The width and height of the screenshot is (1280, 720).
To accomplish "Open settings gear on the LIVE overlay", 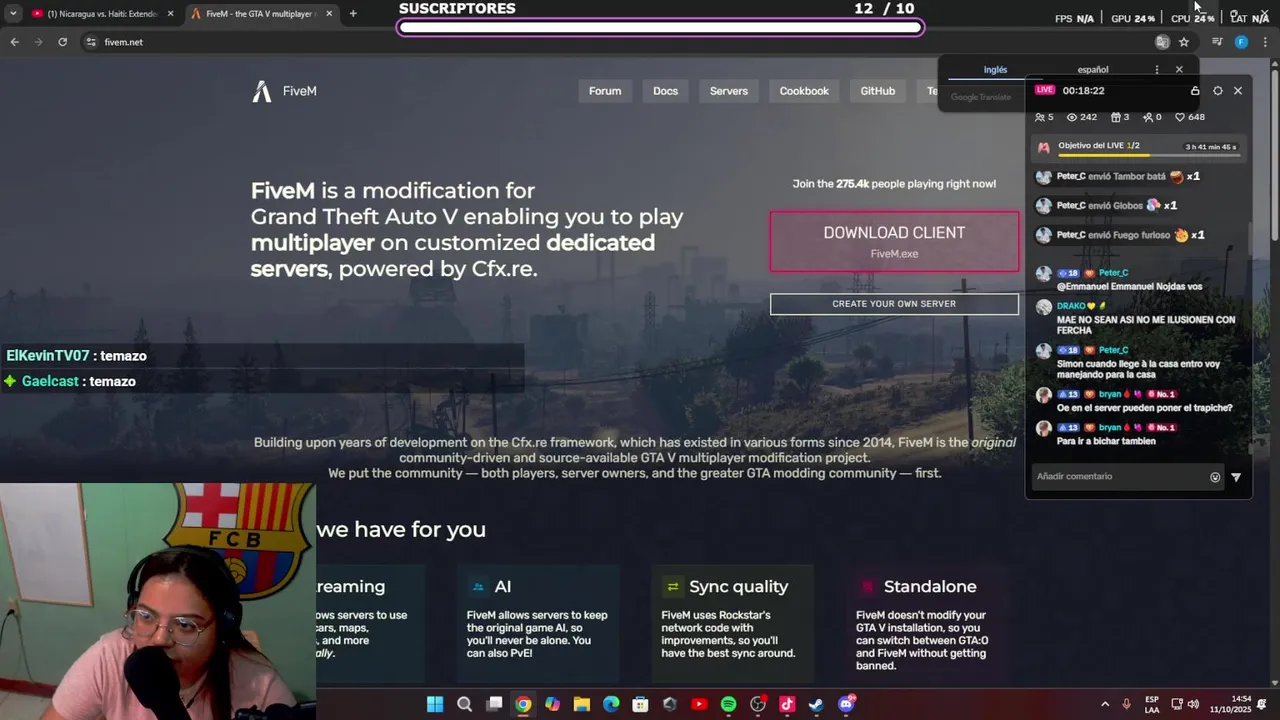I will point(1217,91).
